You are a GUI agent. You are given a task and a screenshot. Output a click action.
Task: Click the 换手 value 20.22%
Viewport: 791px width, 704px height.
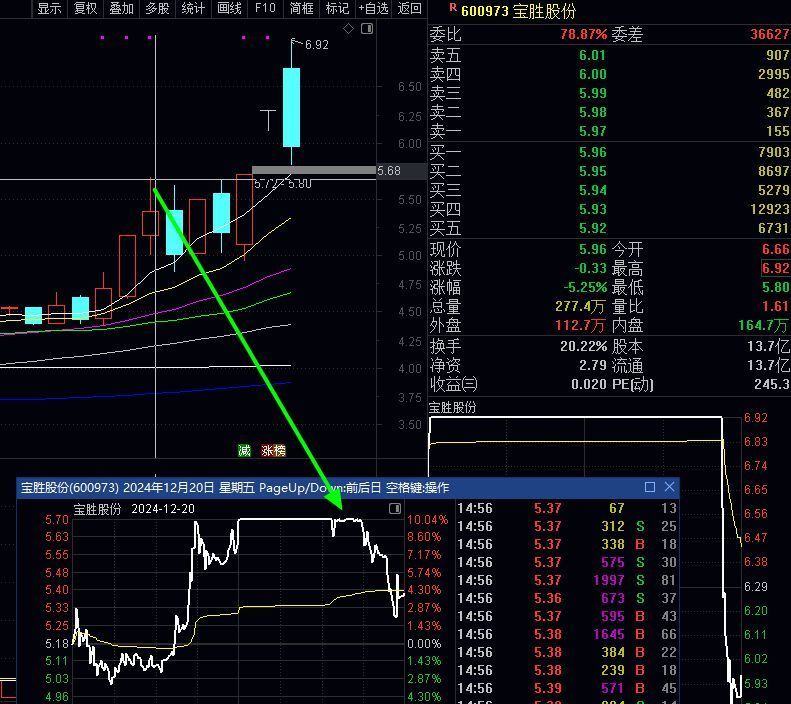click(583, 346)
